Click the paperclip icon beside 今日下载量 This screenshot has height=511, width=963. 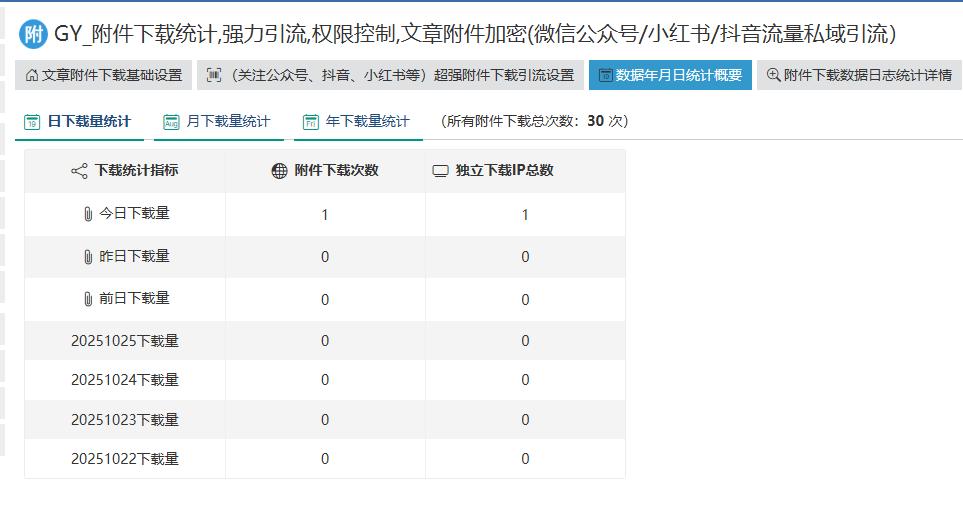click(x=87, y=213)
